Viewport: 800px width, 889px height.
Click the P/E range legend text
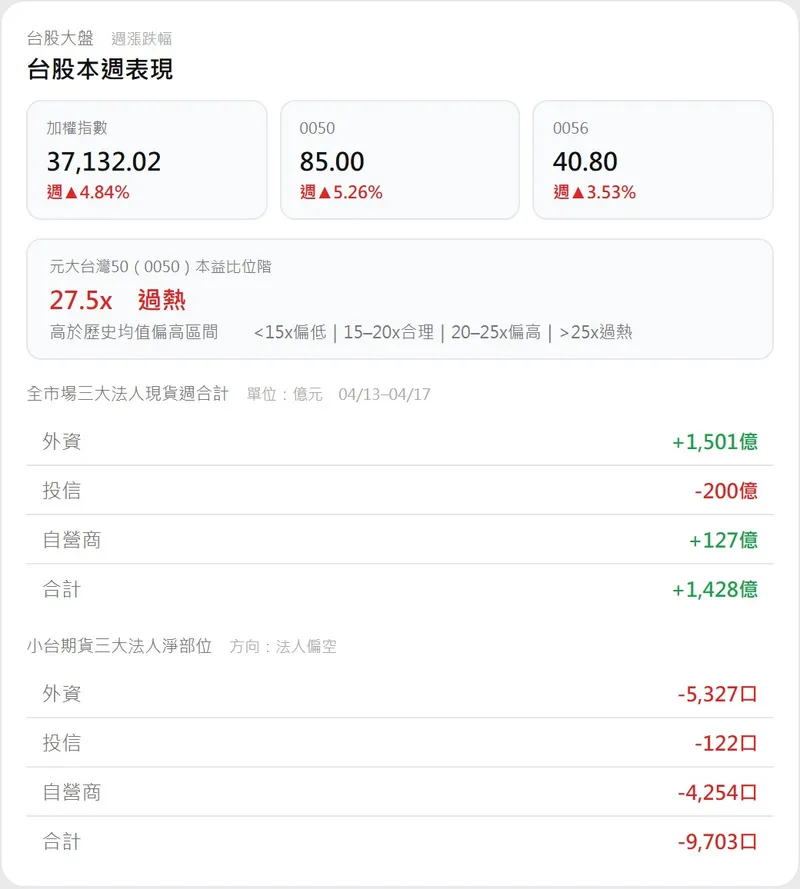443,333
